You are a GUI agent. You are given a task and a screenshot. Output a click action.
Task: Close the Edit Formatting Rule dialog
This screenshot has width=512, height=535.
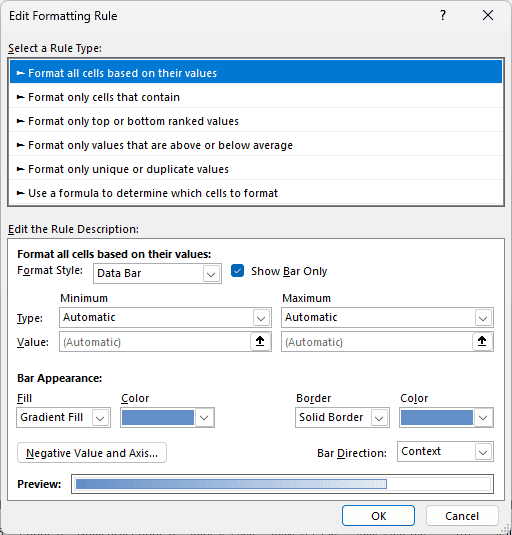[x=488, y=15]
